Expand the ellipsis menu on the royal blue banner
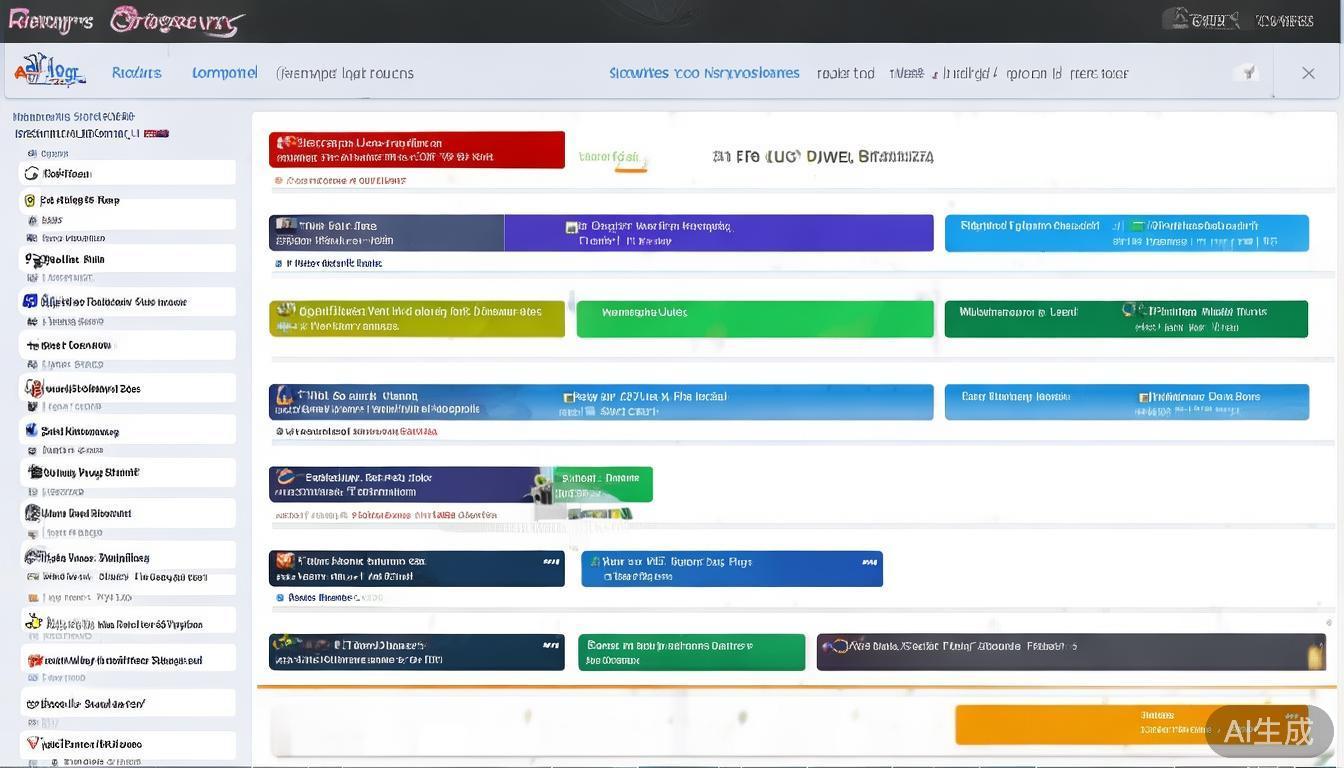The height and width of the screenshot is (768, 1344). pyautogui.click(x=868, y=562)
